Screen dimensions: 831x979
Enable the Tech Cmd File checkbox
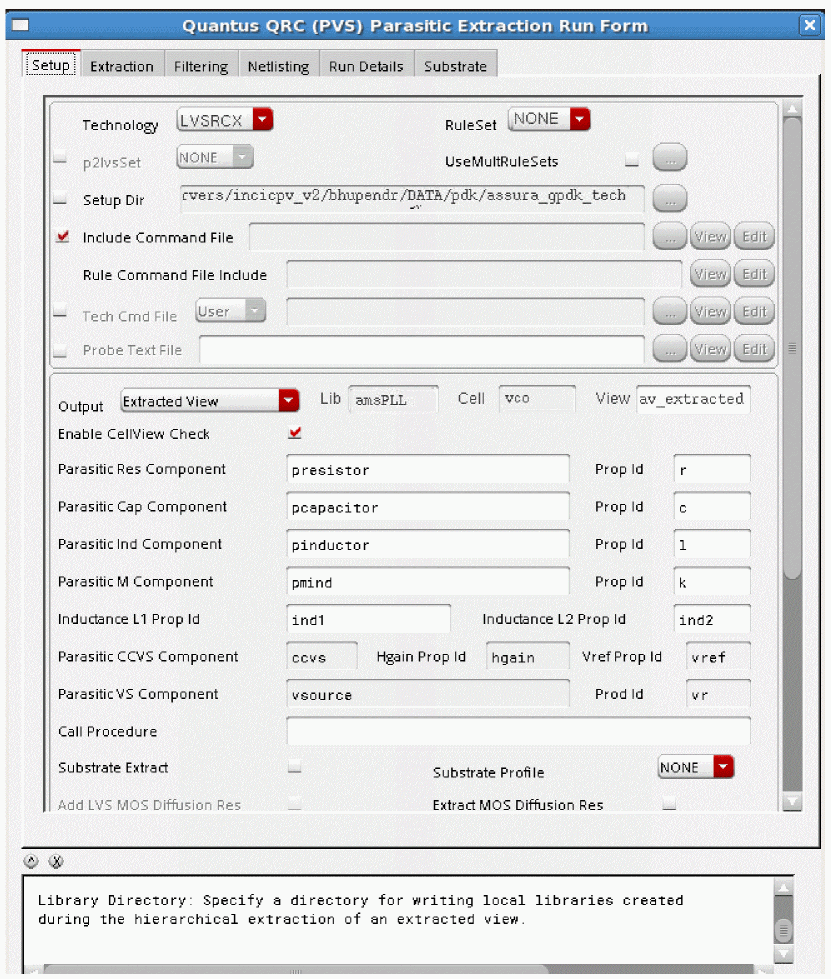click(60, 311)
